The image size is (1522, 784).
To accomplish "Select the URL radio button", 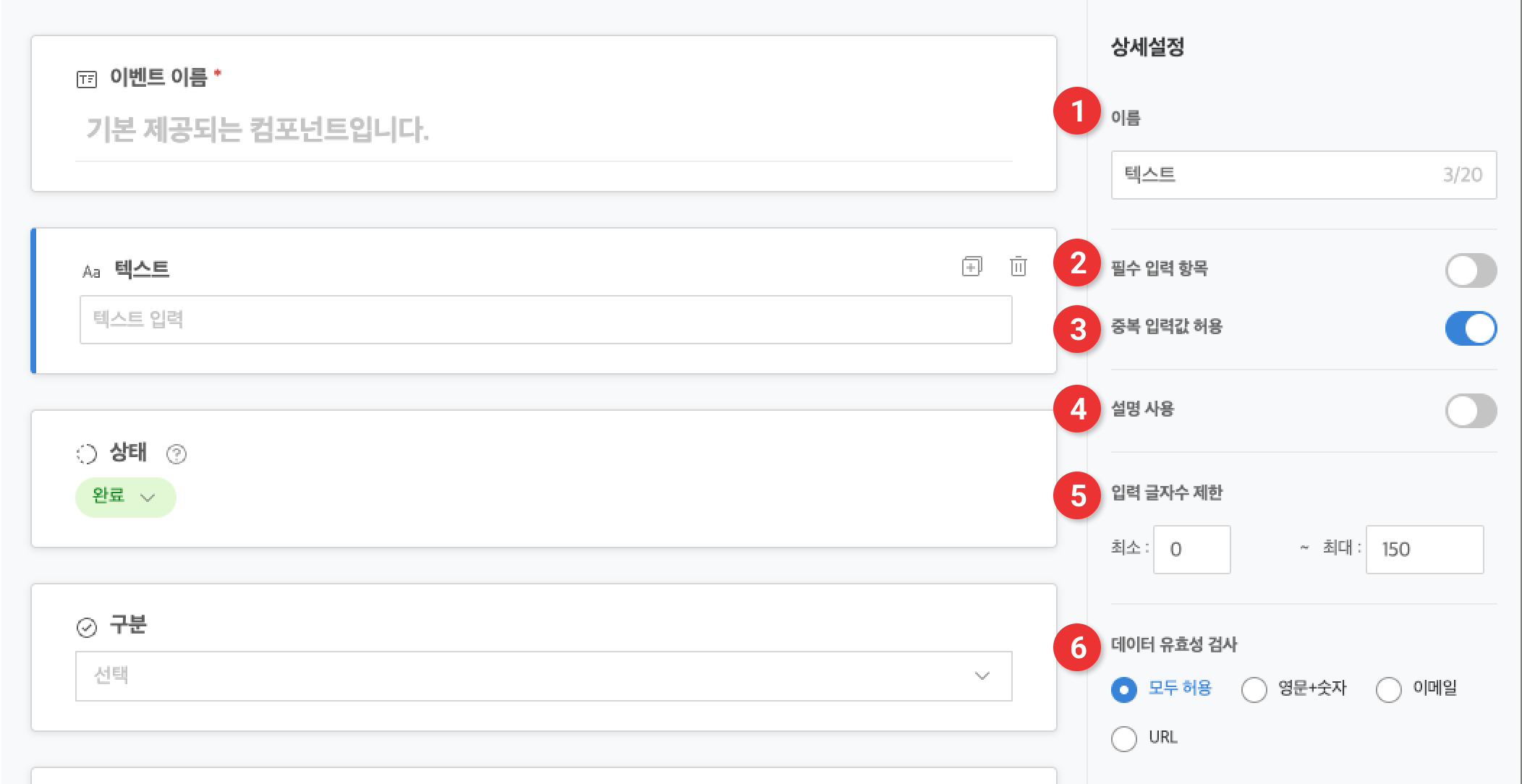I will tap(1124, 738).
